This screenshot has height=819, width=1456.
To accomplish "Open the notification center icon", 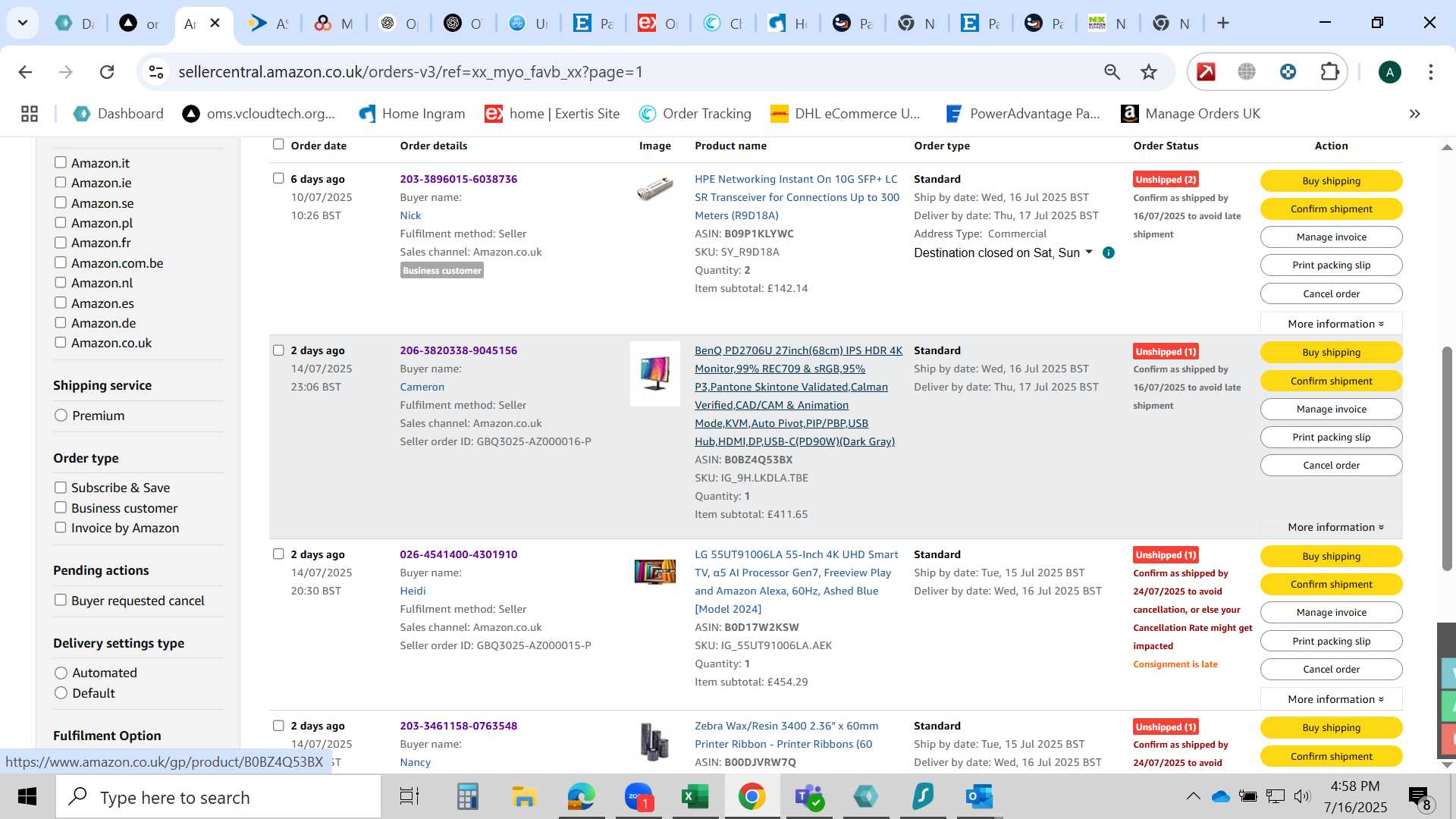I will pyautogui.click(x=1419, y=798).
